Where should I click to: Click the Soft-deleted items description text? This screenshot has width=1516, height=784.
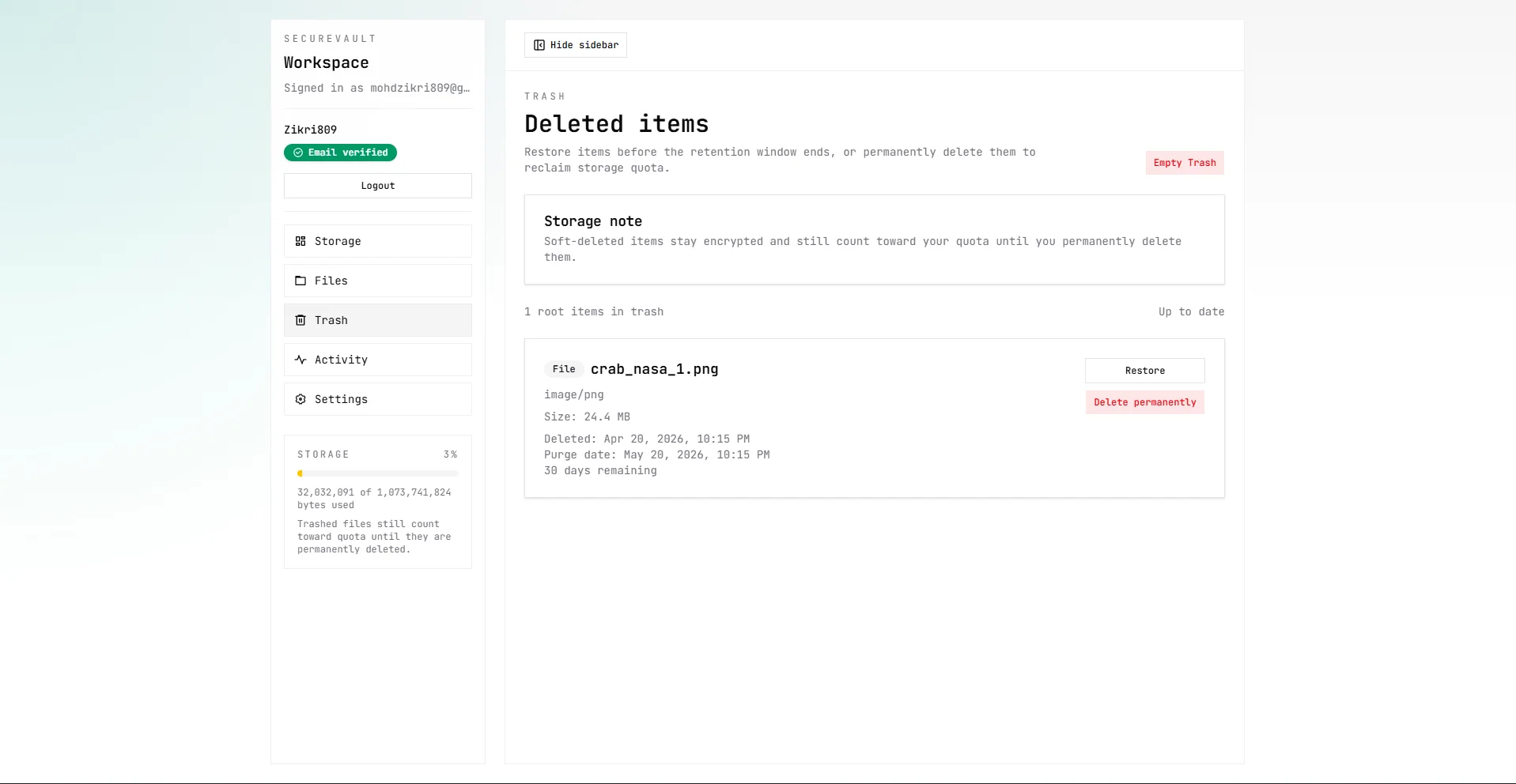[863, 249]
